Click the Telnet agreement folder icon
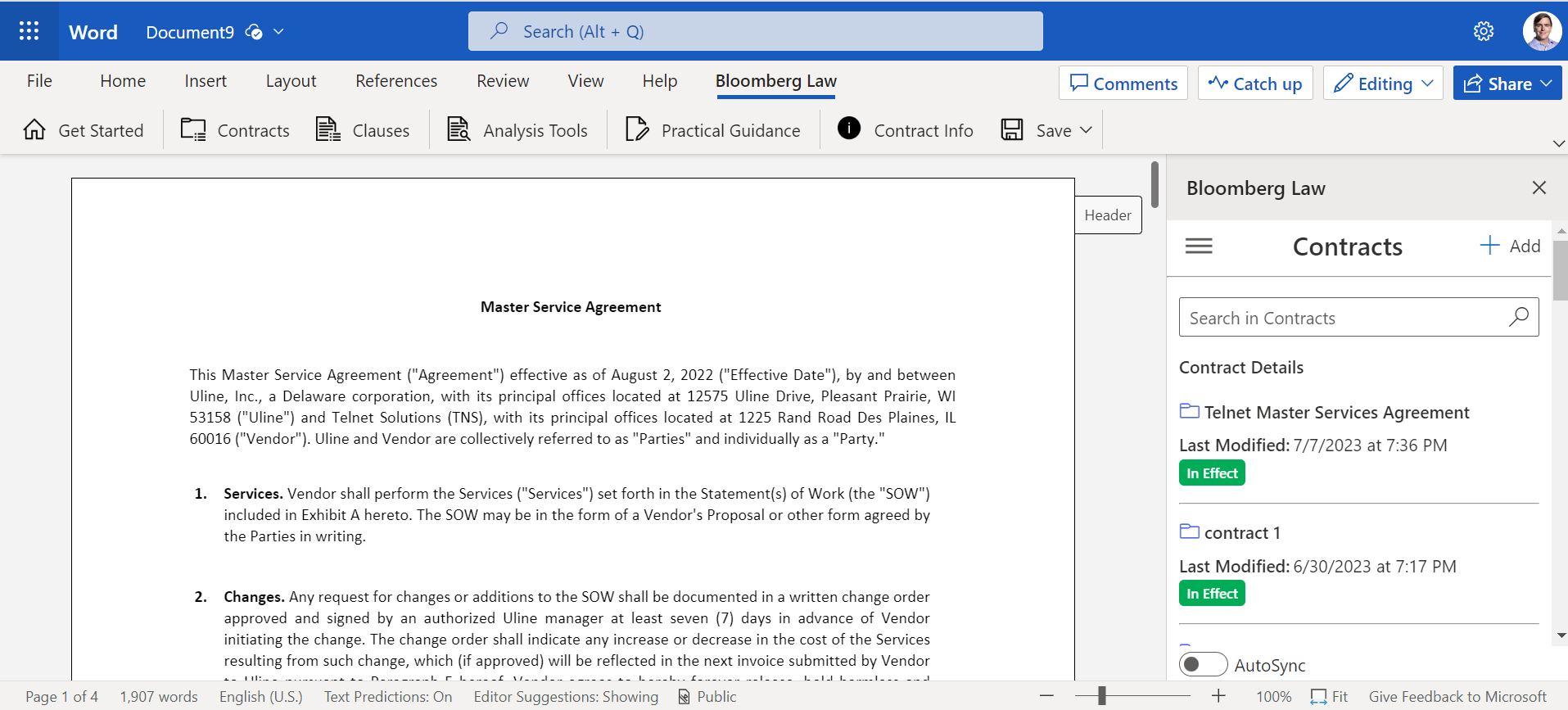Screen dimensions: 1568x710 coord(1189,411)
